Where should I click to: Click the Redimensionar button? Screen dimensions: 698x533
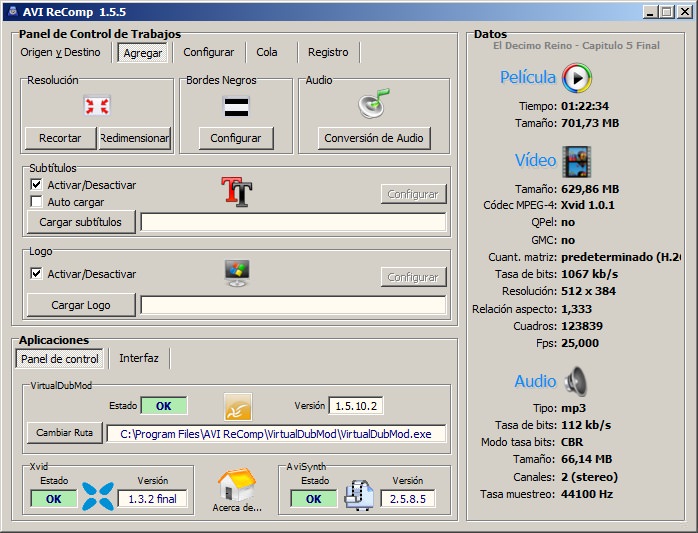point(134,138)
